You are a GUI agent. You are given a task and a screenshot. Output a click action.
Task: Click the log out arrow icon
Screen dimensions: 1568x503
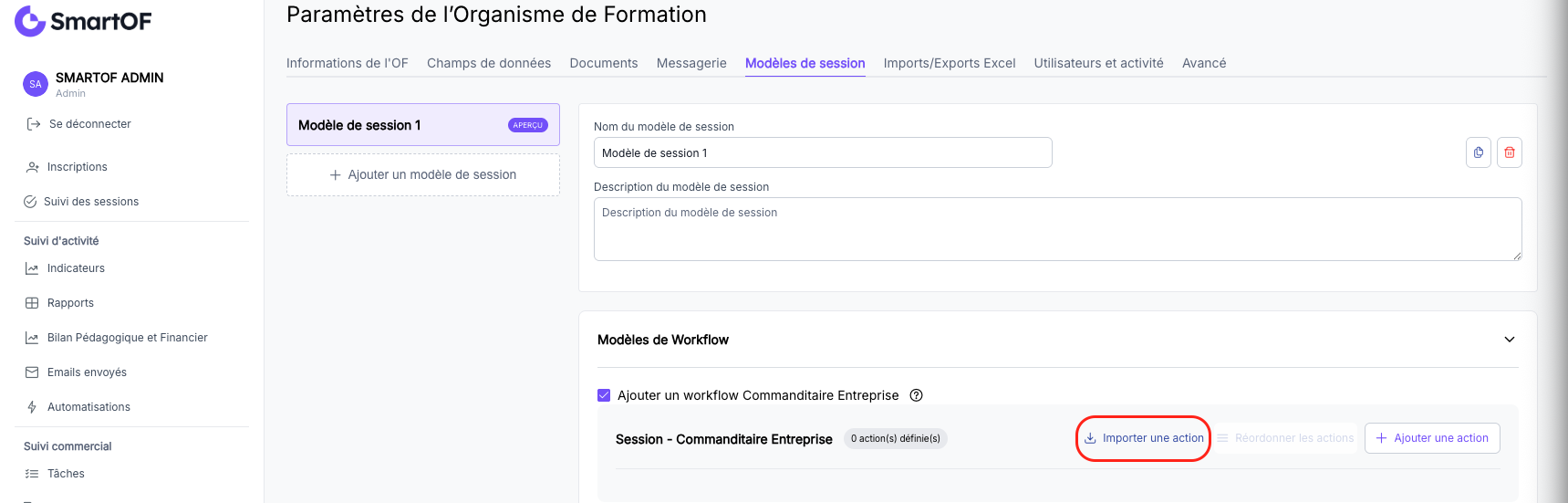coord(34,124)
